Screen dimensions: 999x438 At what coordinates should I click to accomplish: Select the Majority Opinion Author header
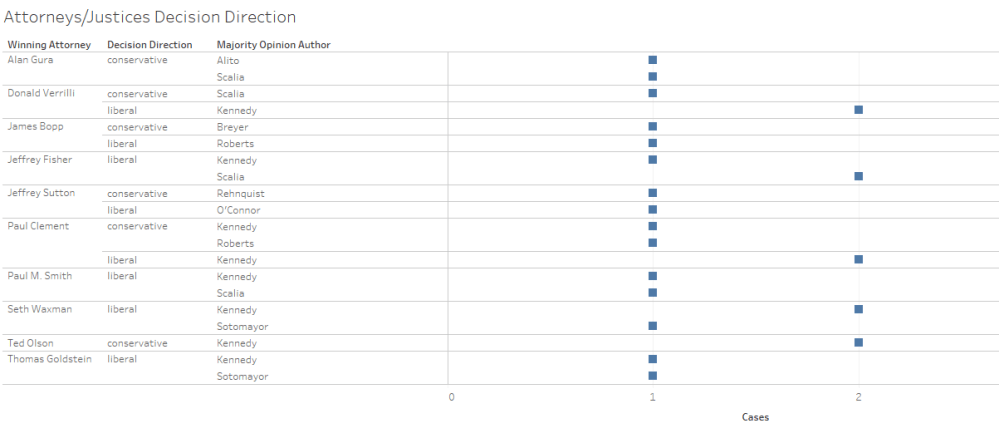tap(273, 45)
